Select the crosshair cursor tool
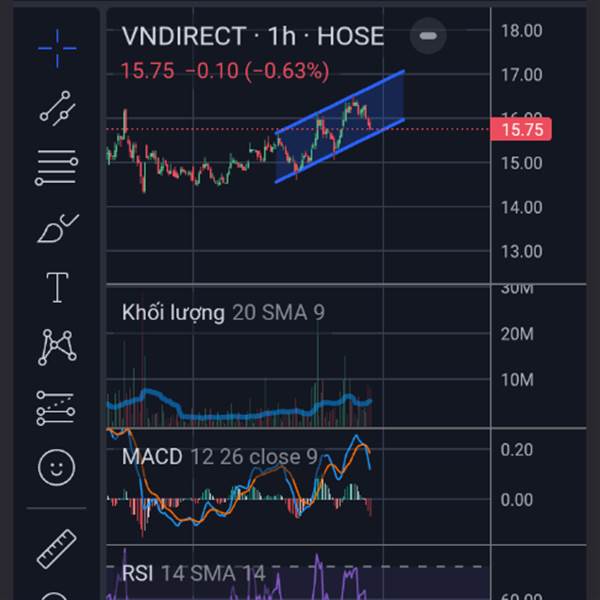This screenshot has width=600, height=600. [x=57, y=48]
